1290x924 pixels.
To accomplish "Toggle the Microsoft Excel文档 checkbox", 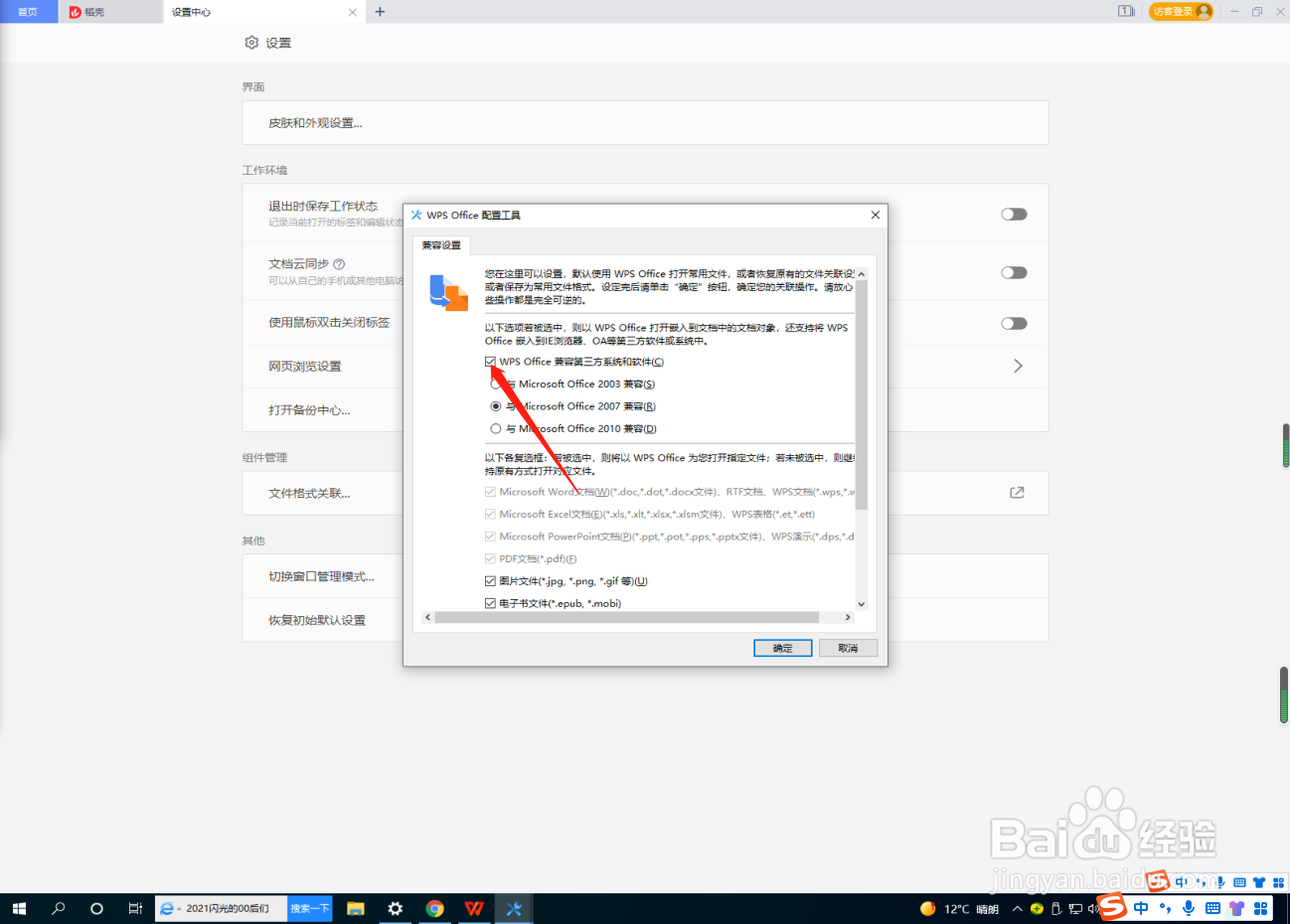I will click(x=490, y=514).
